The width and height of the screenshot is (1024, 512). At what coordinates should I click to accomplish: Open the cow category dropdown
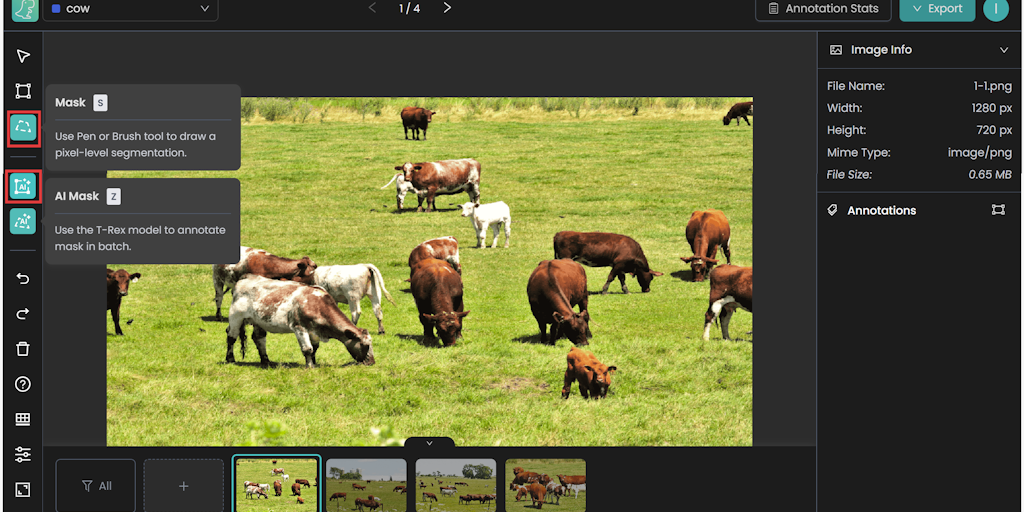click(x=131, y=9)
